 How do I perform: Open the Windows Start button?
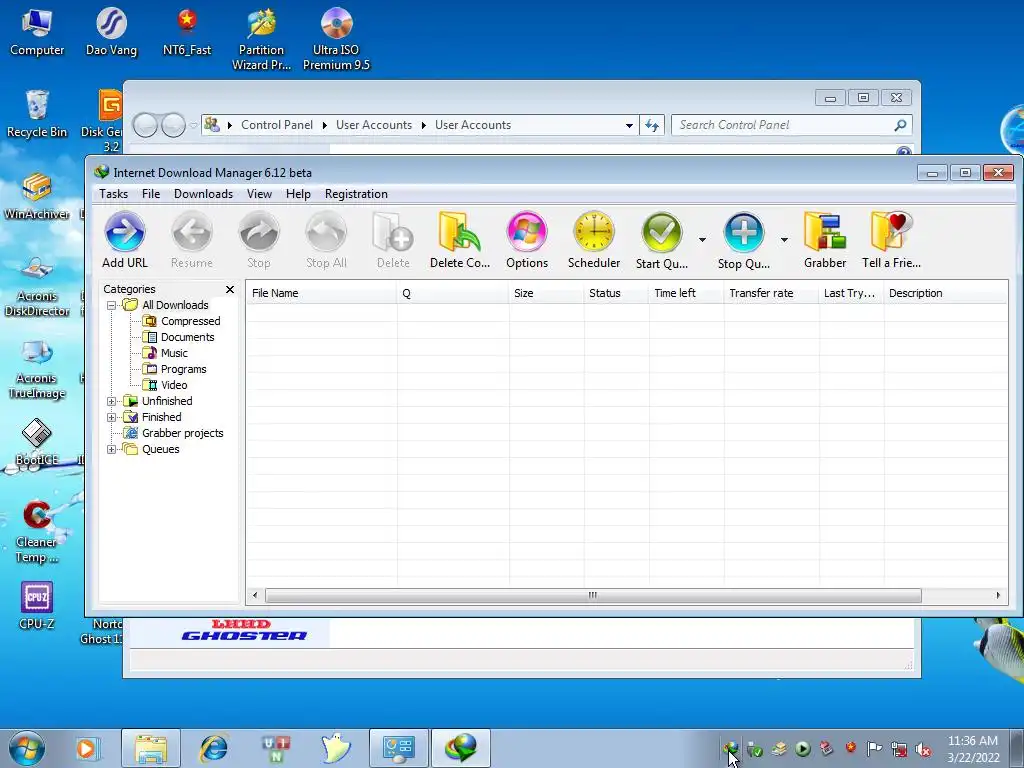tap(27, 748)
